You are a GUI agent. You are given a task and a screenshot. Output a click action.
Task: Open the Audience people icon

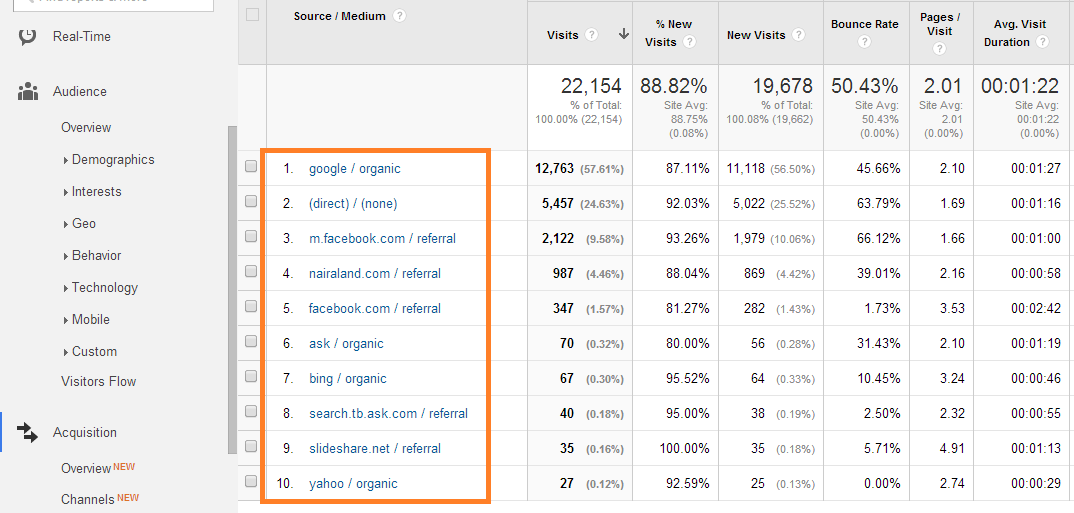[x=27, y=92]
